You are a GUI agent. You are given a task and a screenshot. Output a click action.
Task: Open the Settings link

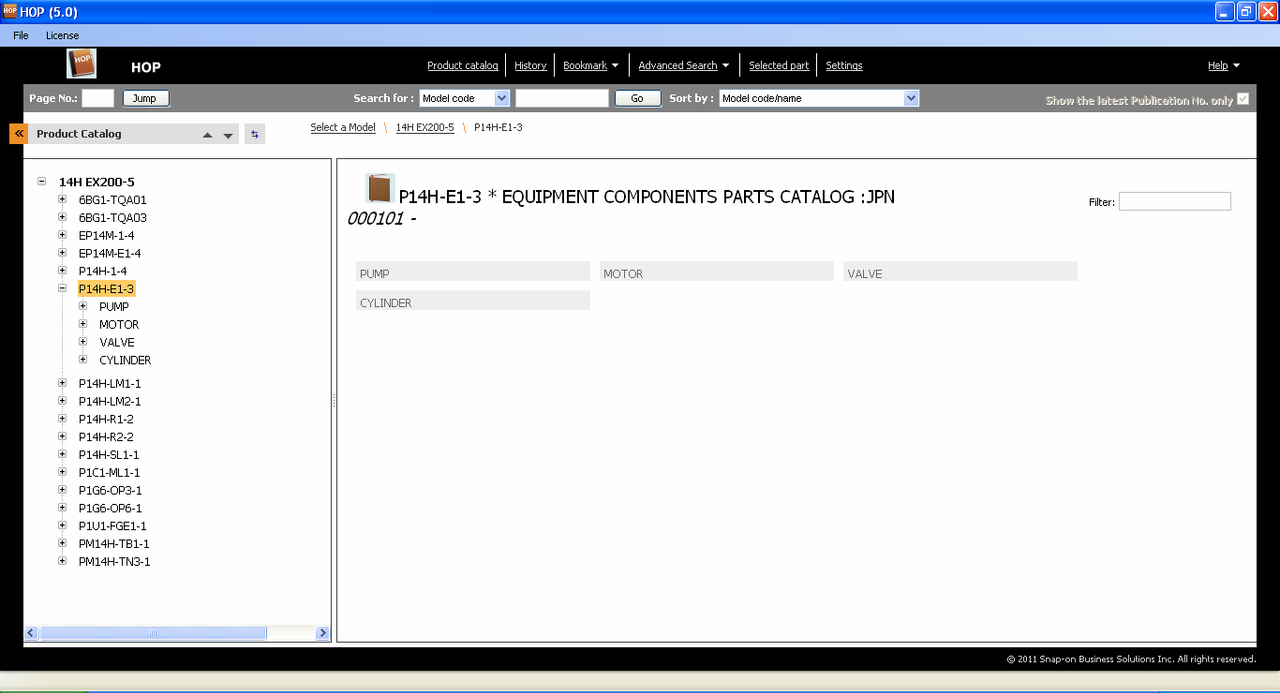tap(844, 65)
